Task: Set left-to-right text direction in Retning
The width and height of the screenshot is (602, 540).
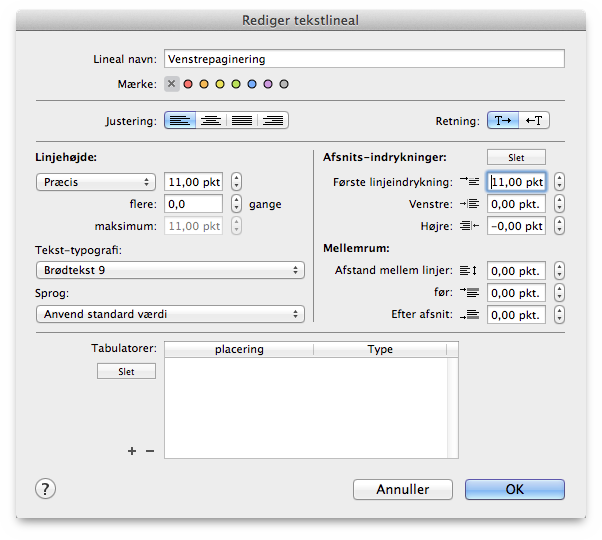Action: pyautogui.click(x=503, y=121)
